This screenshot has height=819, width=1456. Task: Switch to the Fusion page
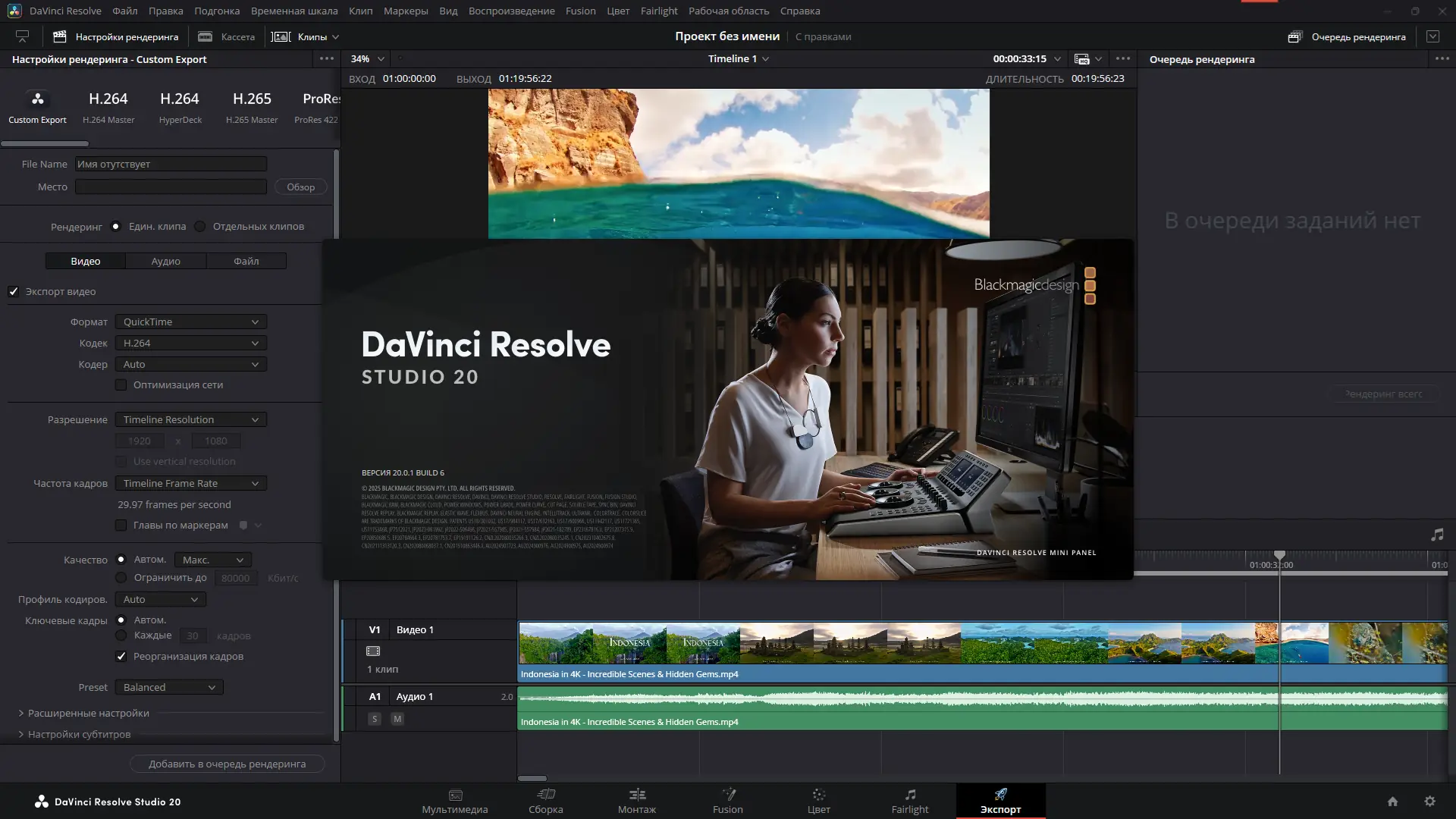click(x=727, y=802)
